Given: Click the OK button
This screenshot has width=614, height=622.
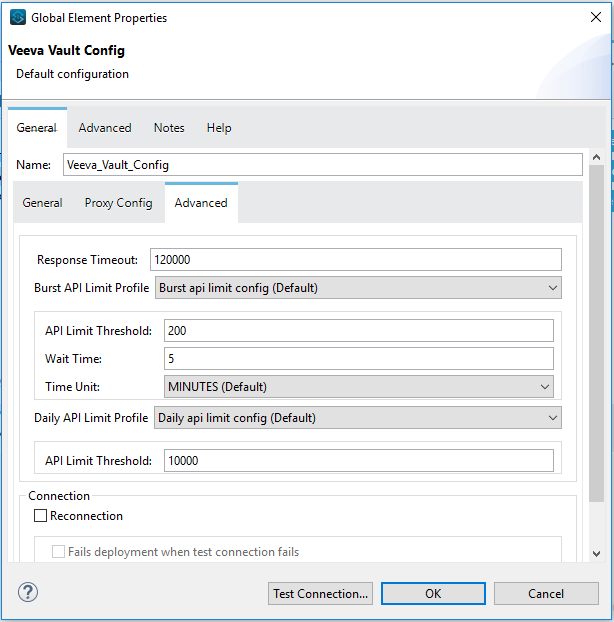Looking at the screenshot, I should 433,593.
